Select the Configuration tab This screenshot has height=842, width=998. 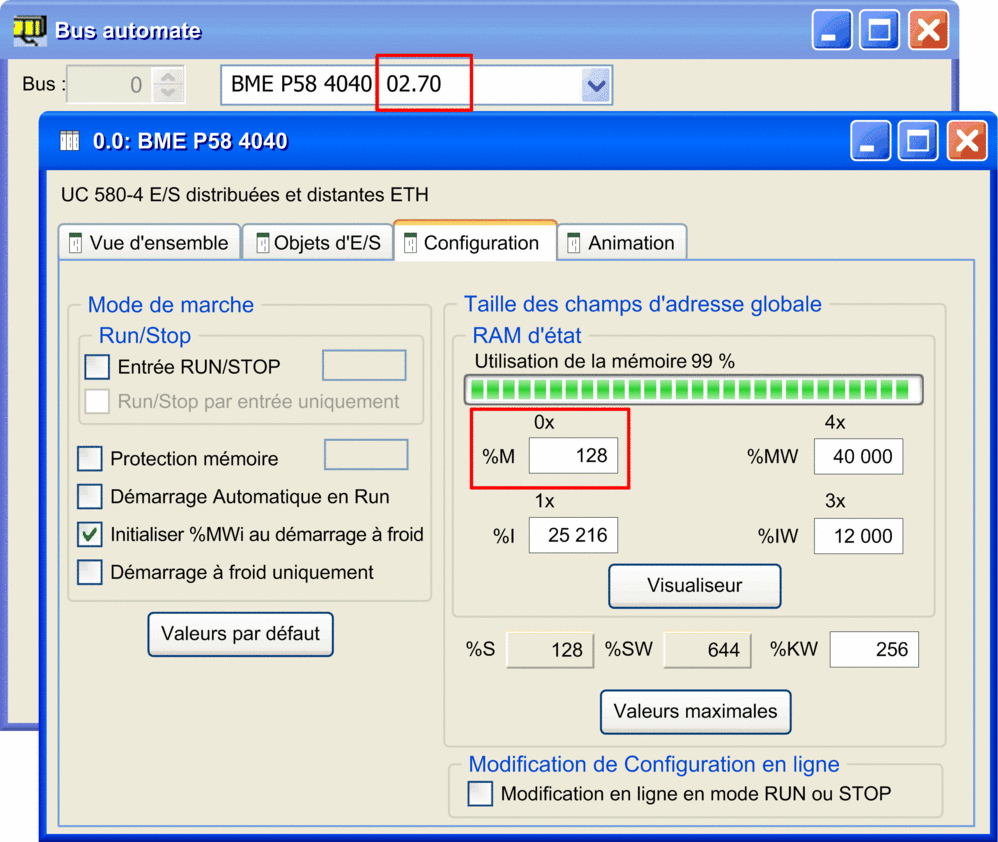point(475,242)
